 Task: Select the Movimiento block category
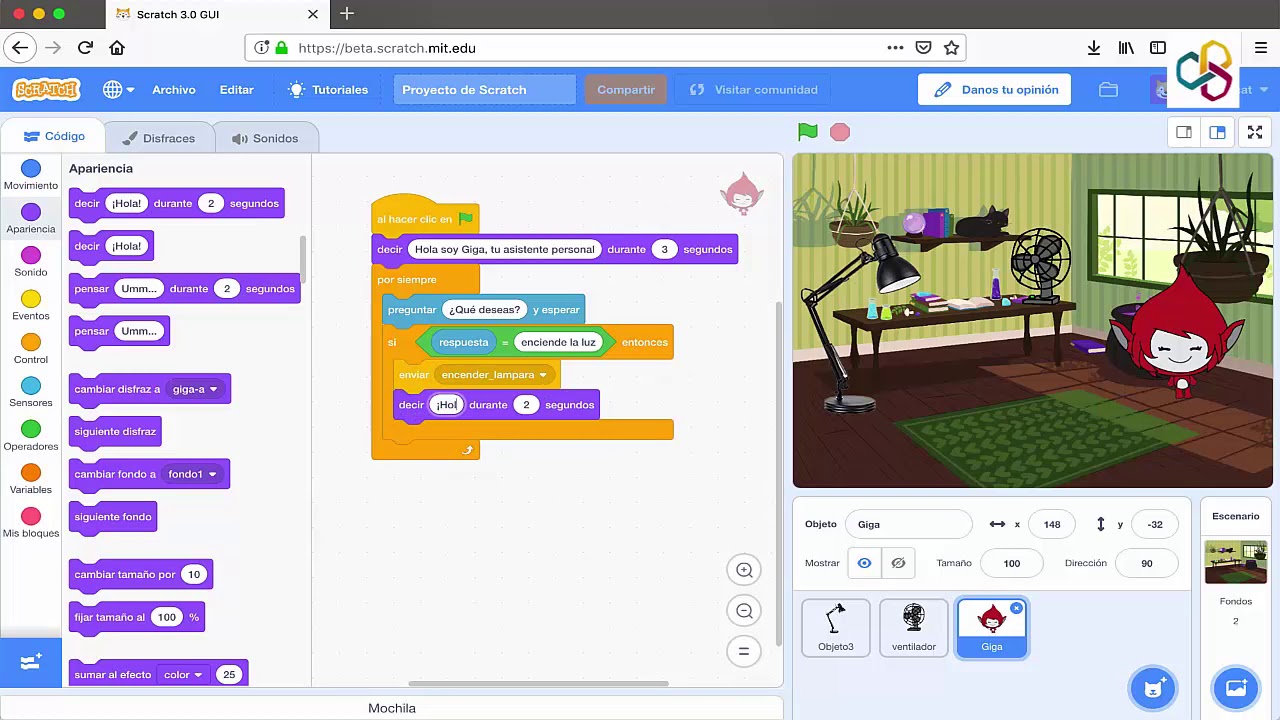coord(31,176)
